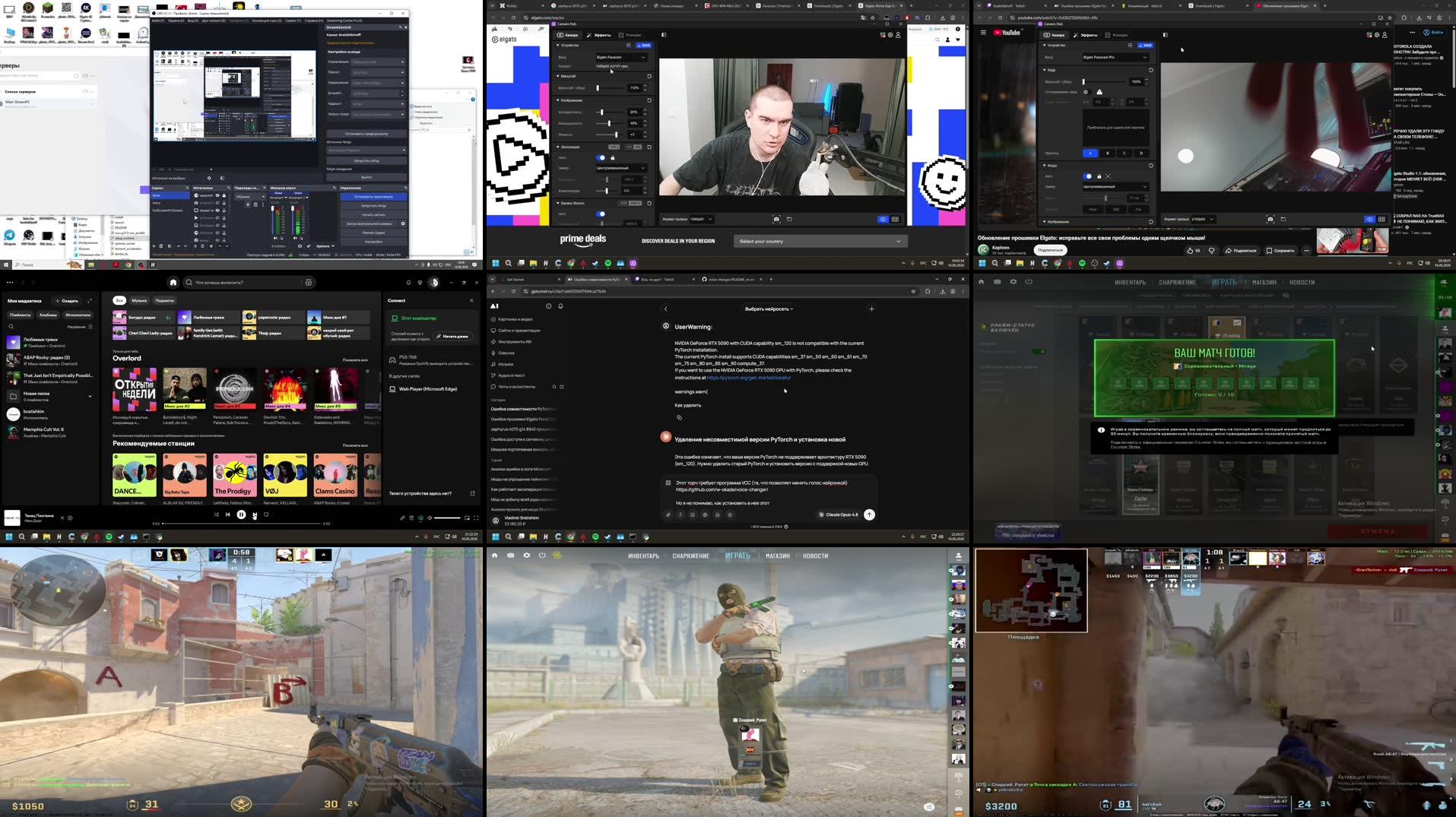Toggle preview eye button in Elgato Facecam Camera Hub
Screen dimensions: 1456x817
pyautogui.click(x=883, y=219)
